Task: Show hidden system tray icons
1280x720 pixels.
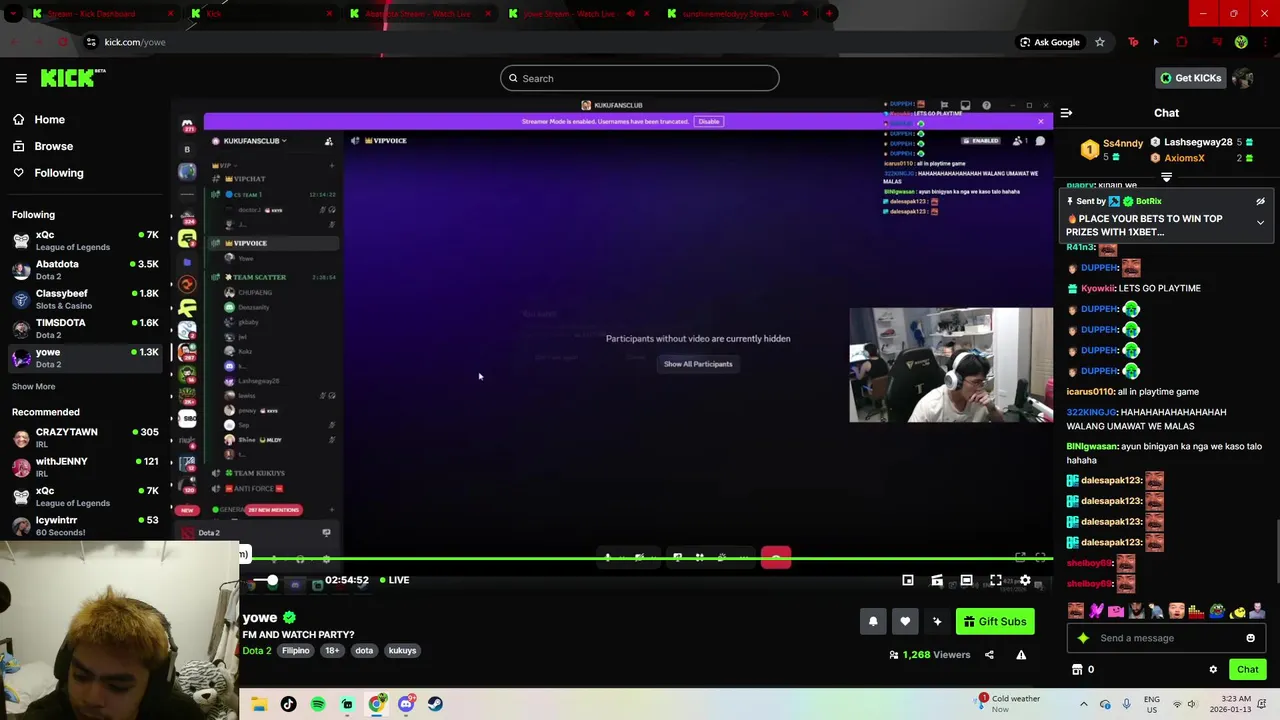Action: tap(1083, 705)
